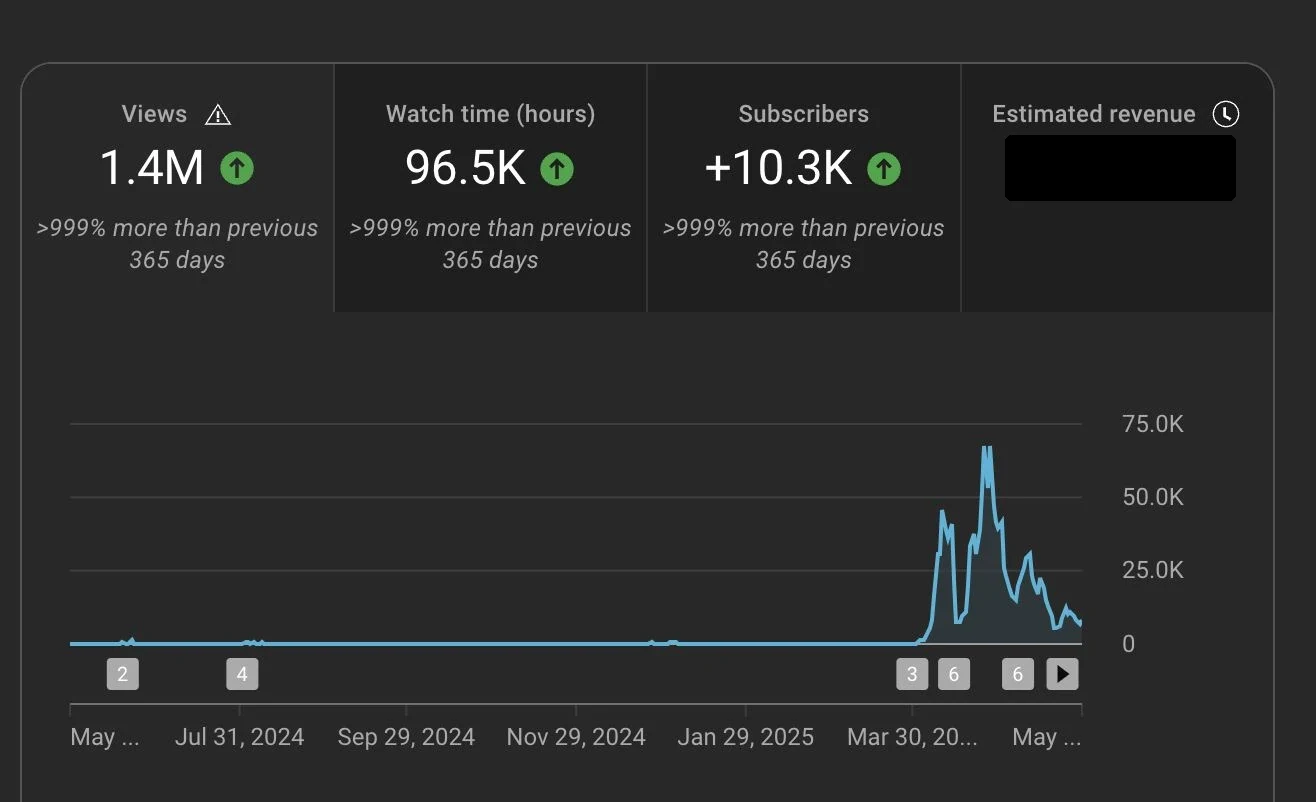Click the clock icon next to Estimated revenue
1316x802 pixels.
point(1225,114)
